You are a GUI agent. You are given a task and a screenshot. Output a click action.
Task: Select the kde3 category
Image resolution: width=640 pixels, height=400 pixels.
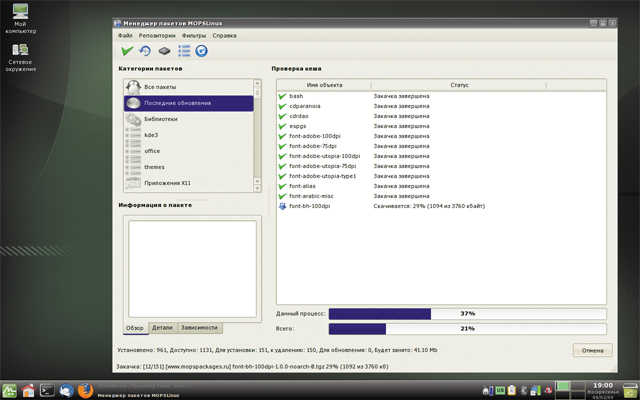189,135
